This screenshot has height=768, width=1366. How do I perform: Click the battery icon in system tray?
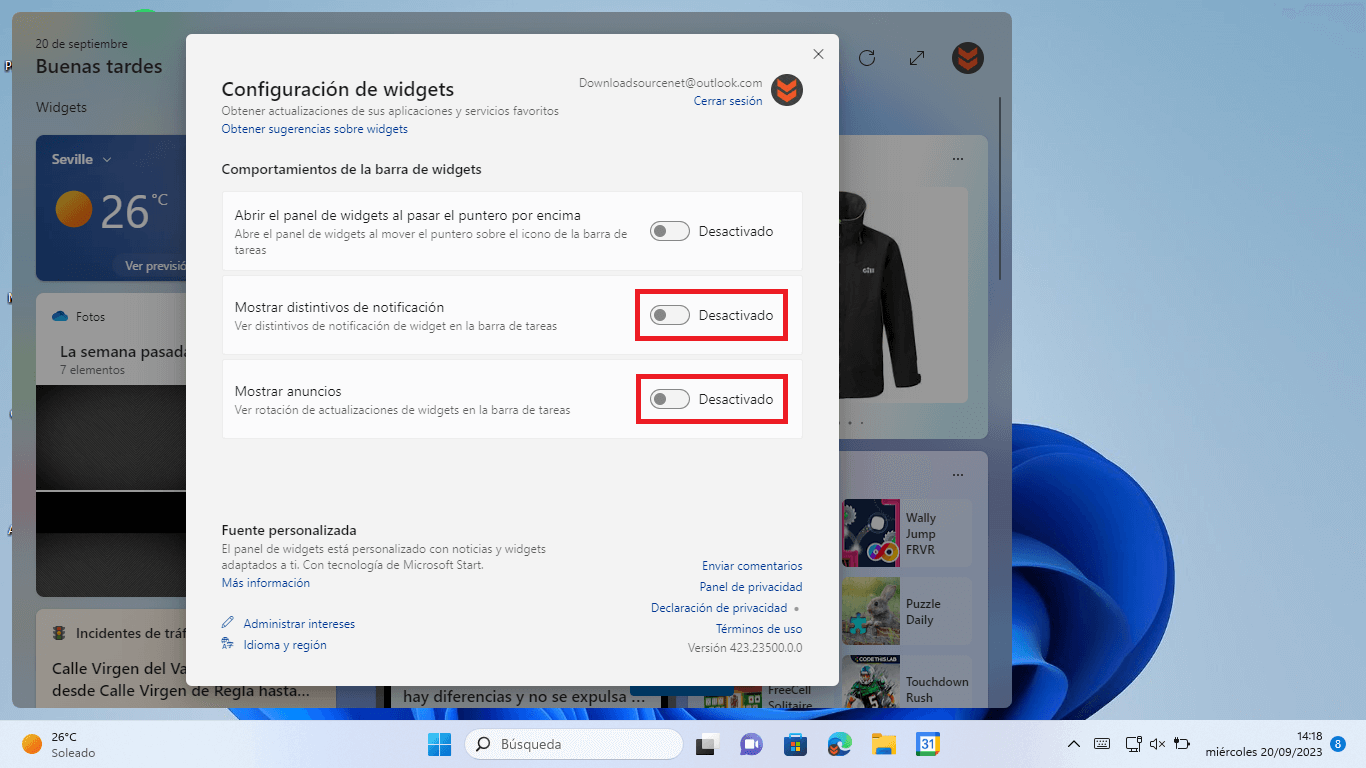pyautogui.click(x=1182, y=744)
